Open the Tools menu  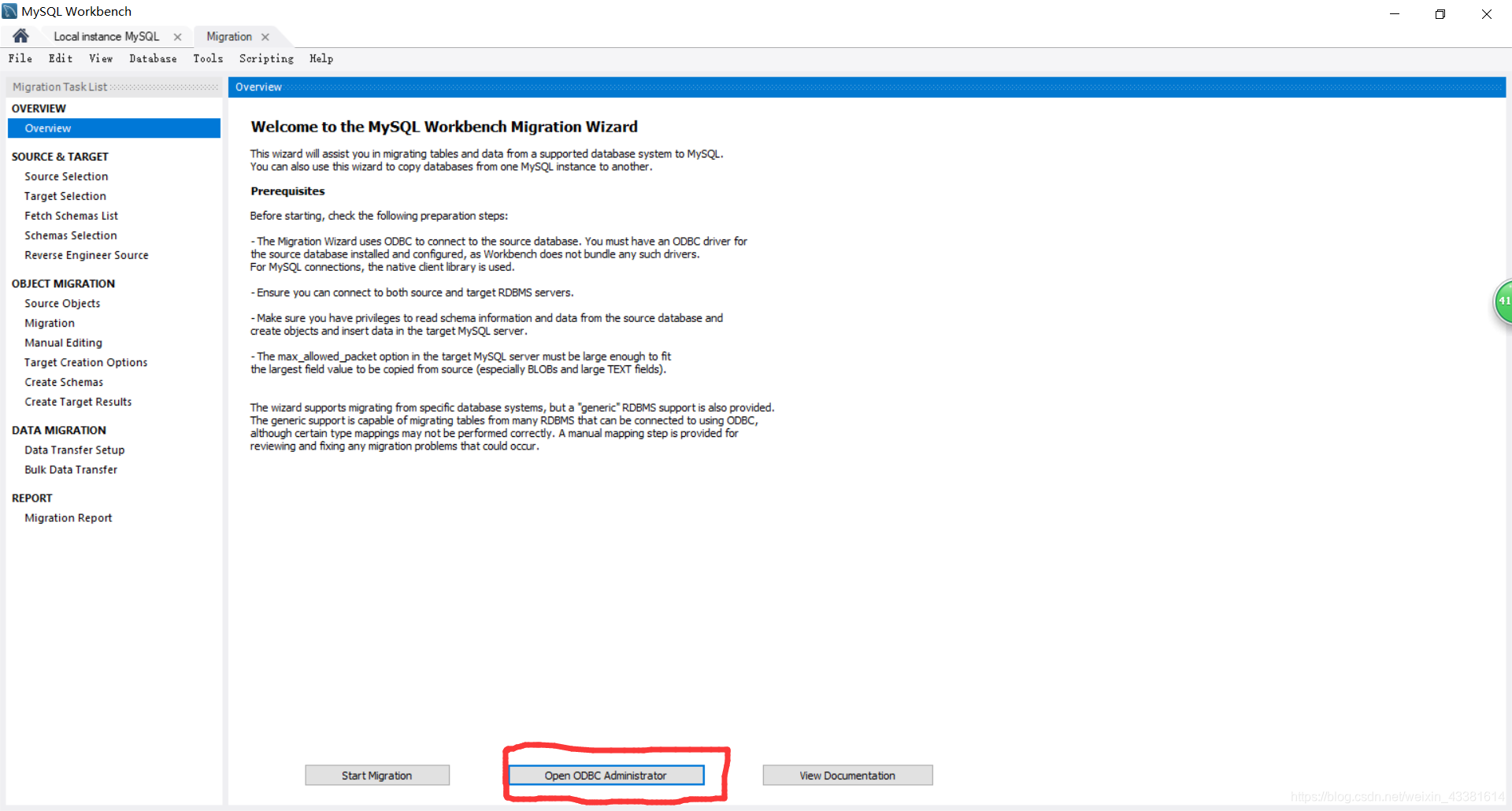pyautogui.click(x=208, y=58)
